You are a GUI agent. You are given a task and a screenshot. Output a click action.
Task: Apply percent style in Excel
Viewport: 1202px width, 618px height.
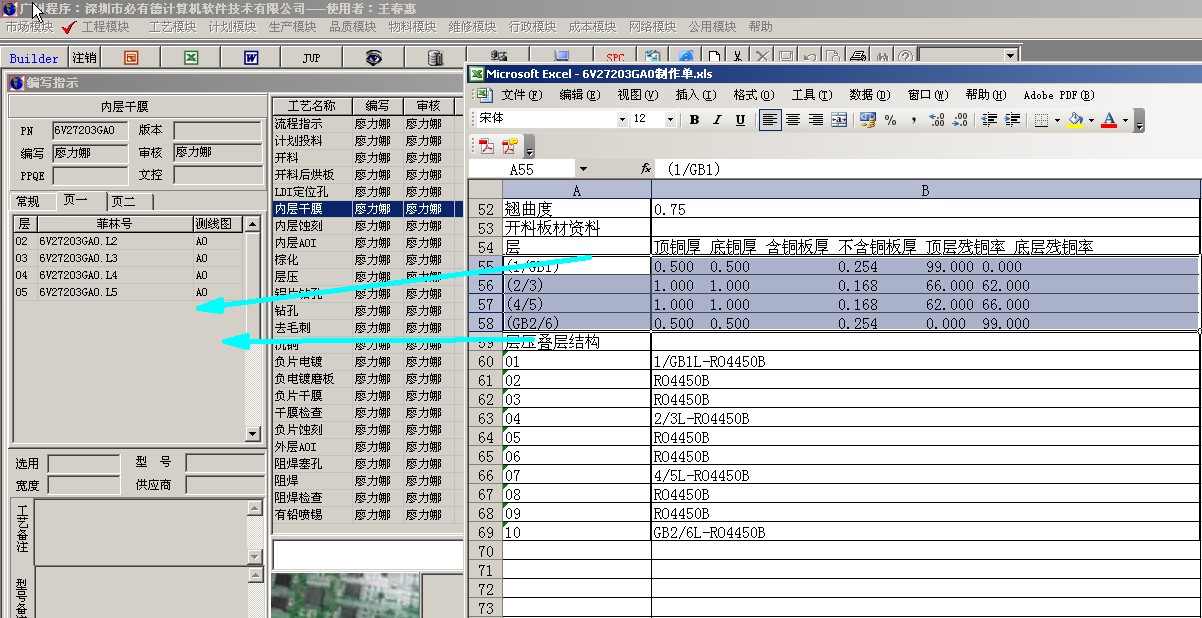890,120
